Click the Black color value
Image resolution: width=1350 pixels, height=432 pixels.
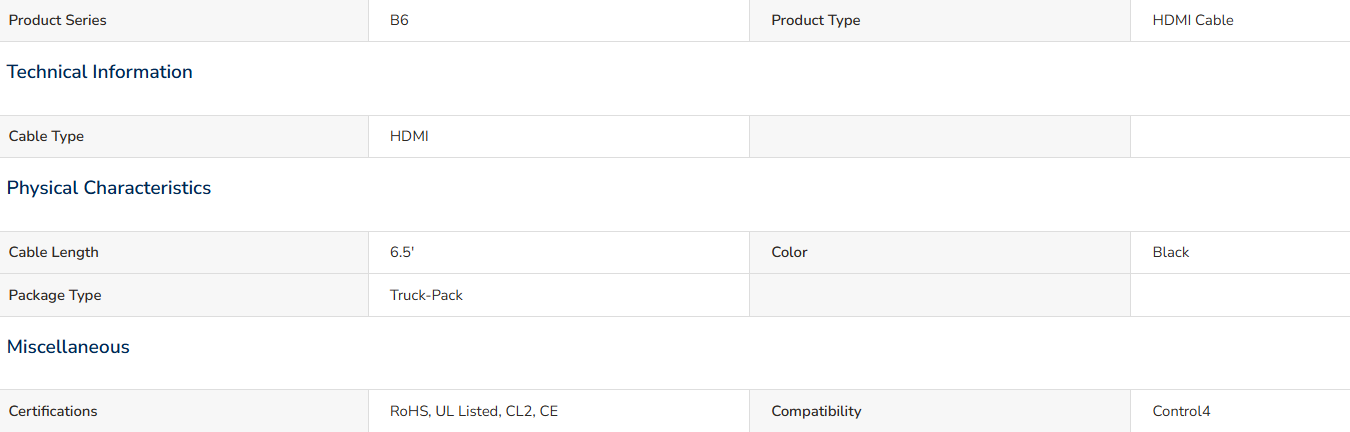[1170, 252]
